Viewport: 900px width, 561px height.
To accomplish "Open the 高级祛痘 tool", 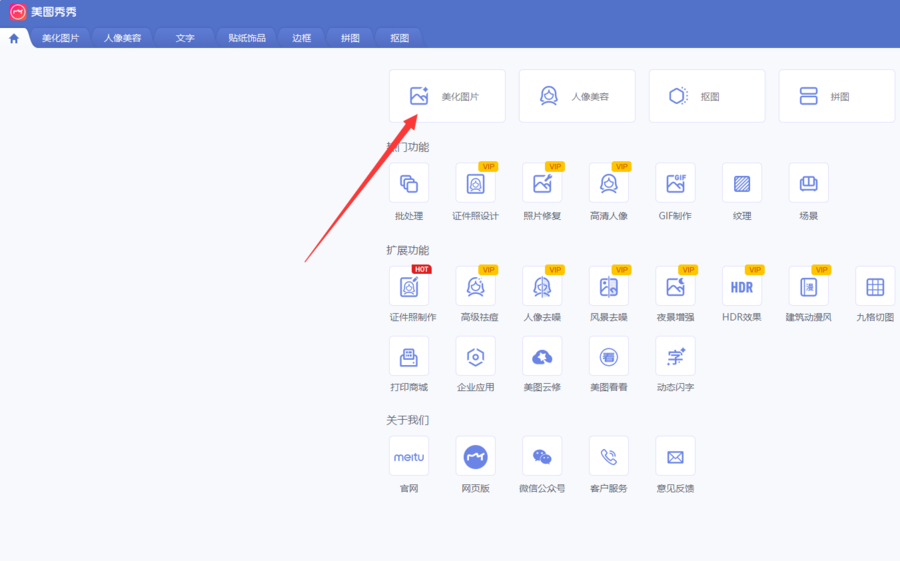I will 475,286.
